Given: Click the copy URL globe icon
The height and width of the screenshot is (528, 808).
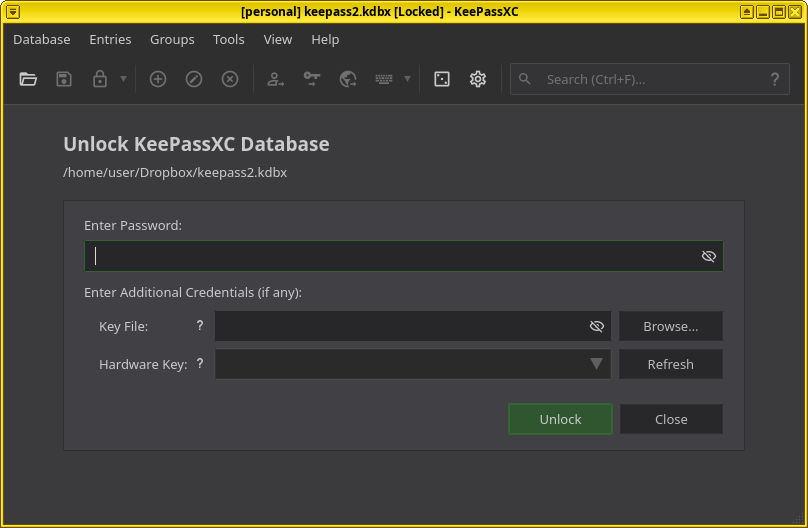Looking at the screenshot, I should [x=348, y=79].
